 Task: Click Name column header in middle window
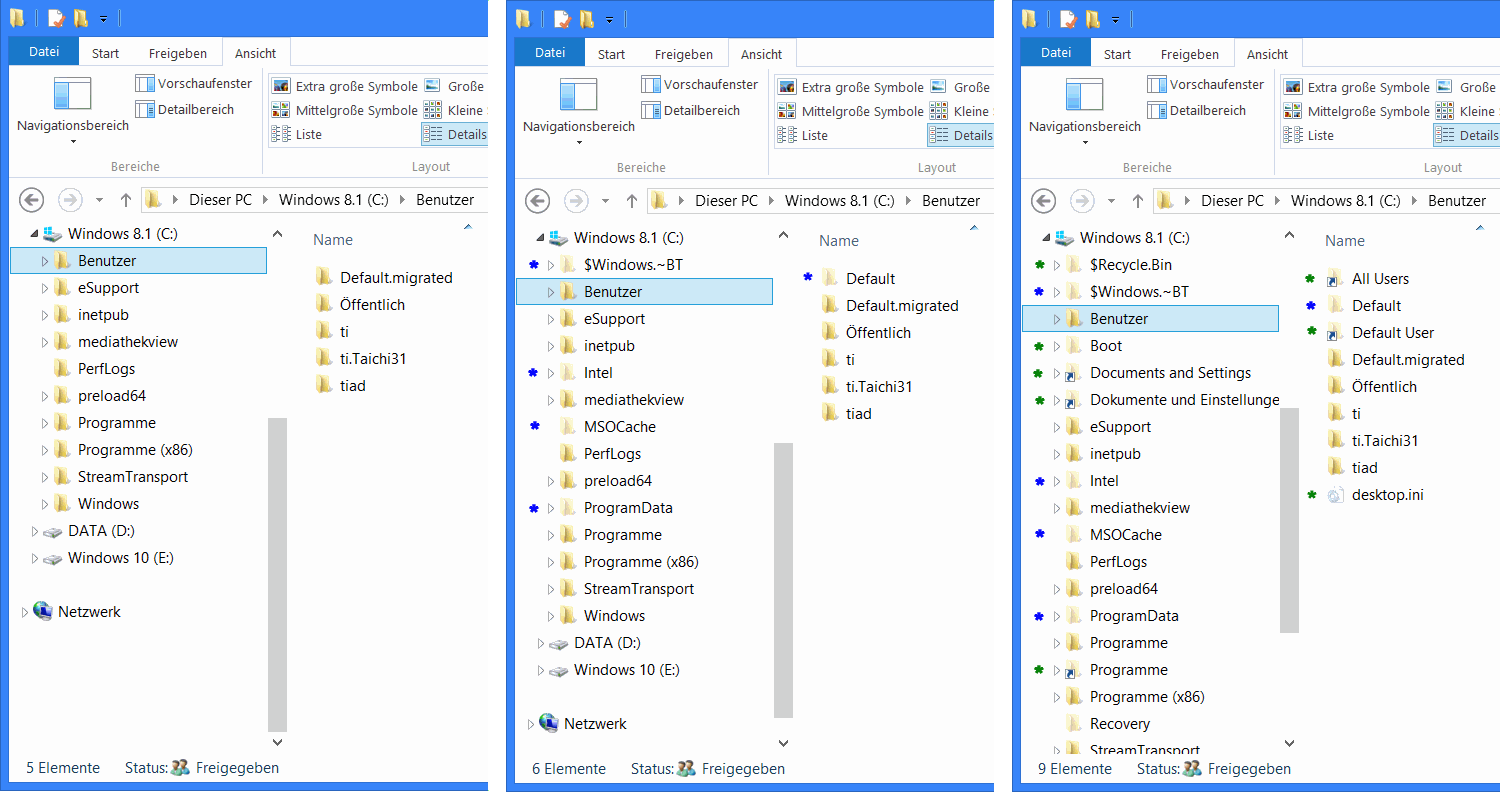point(838,241)
